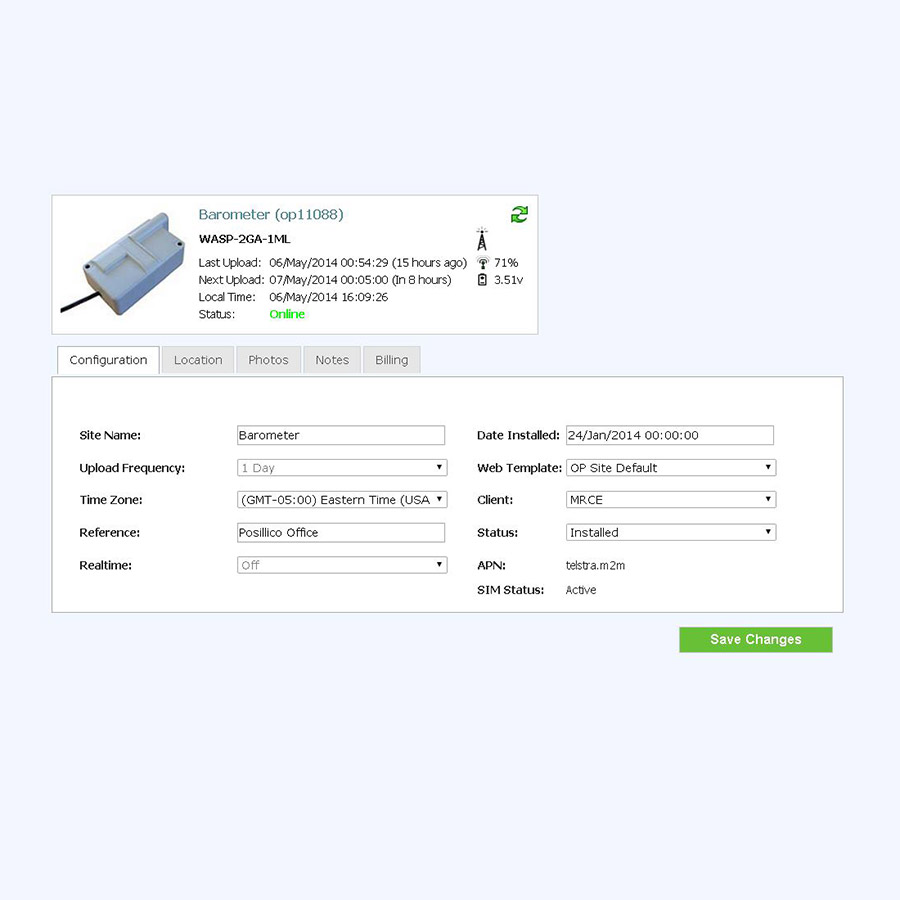Switch to the Location tab
Screen dimensions: 900x900
198,360
